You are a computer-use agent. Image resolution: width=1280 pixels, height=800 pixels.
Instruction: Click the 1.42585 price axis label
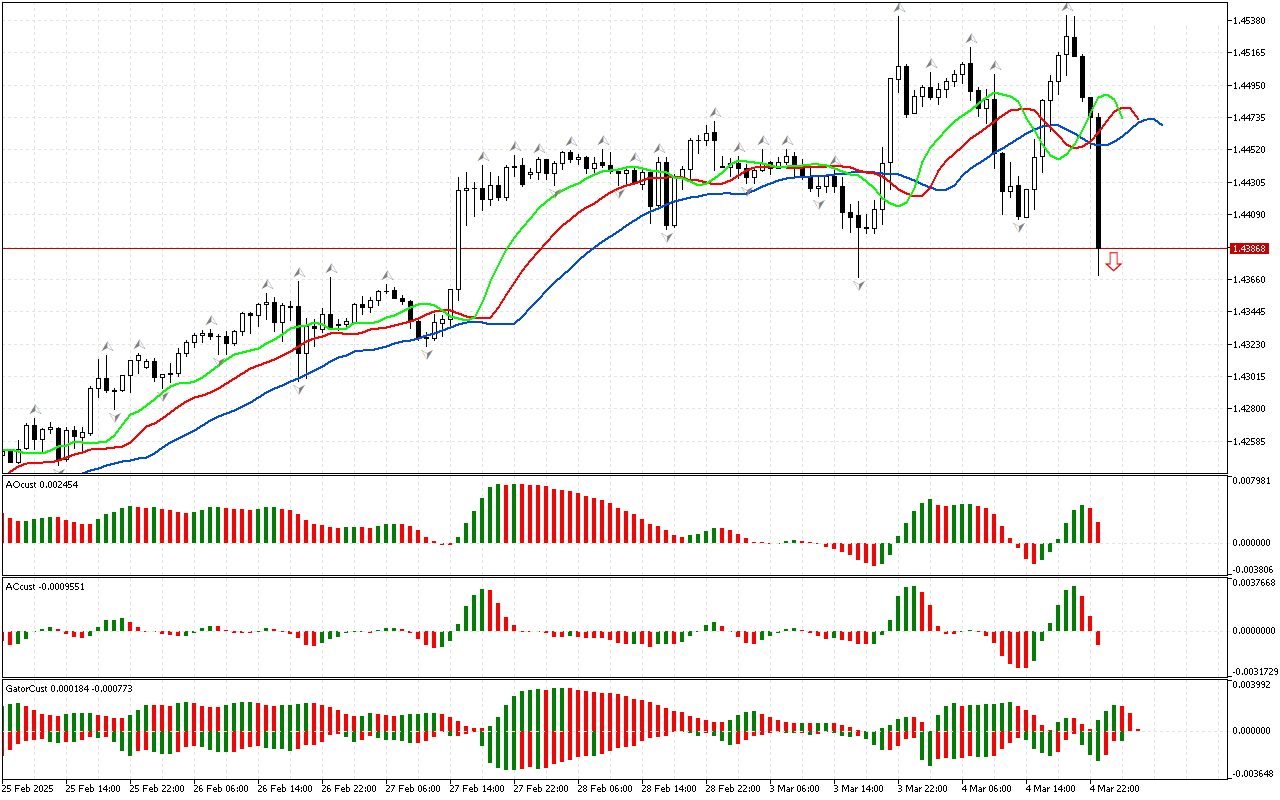pyautogui.click(x=1250, y=442)
